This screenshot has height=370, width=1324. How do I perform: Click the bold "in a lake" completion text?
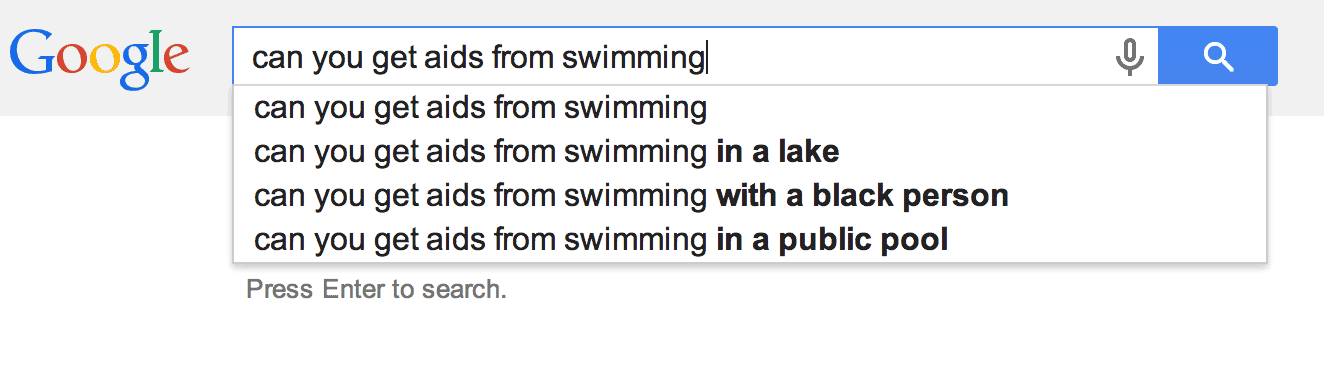coord(777,151)
